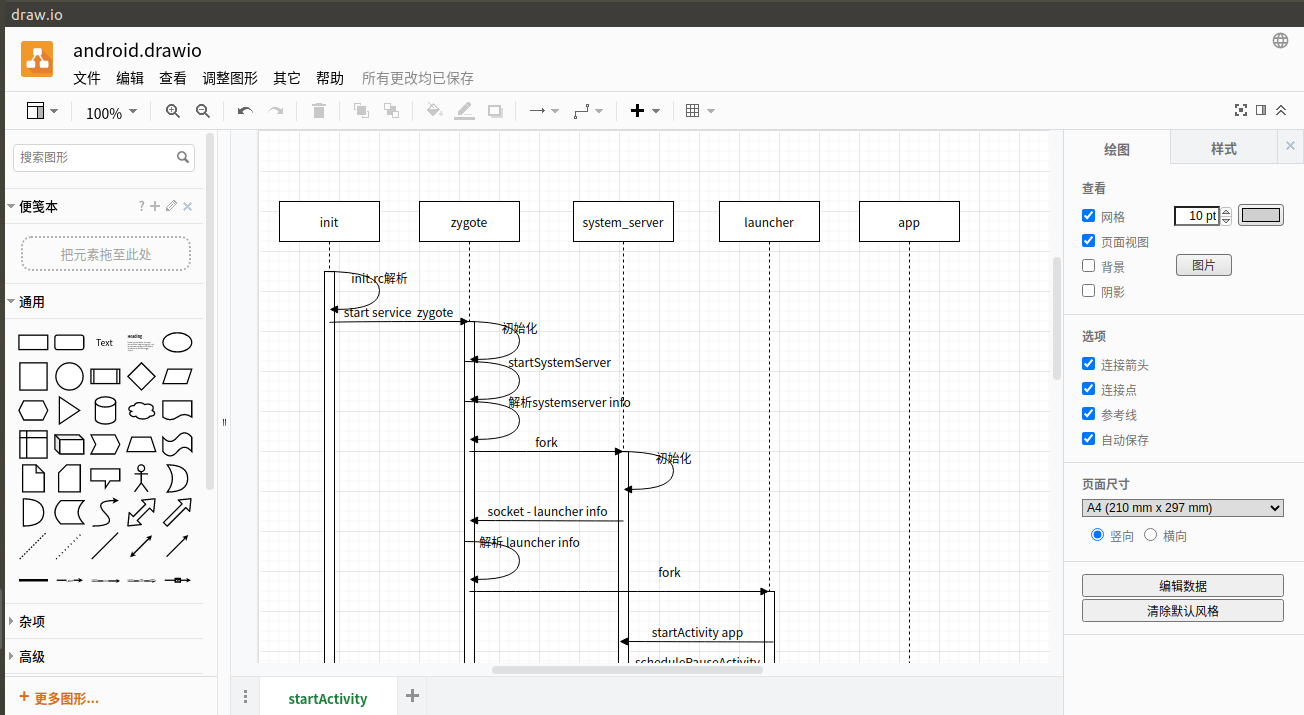Screen dimensions: 1304x715
Task: Click the line color pencil icon
Action: [x=464, y=111]
